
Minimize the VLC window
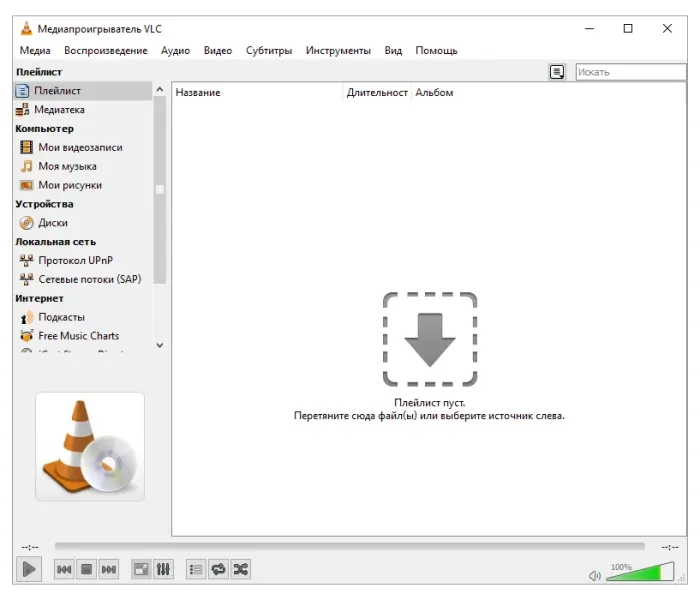589,29
